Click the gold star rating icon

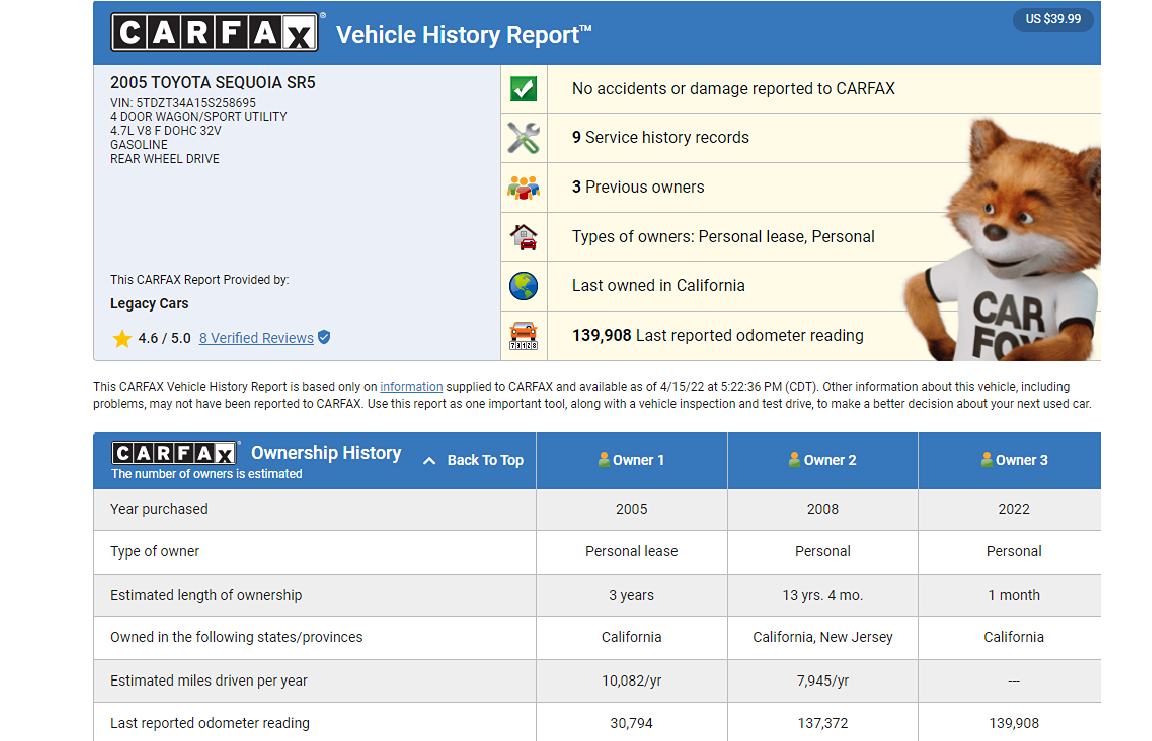pos(122,338)
